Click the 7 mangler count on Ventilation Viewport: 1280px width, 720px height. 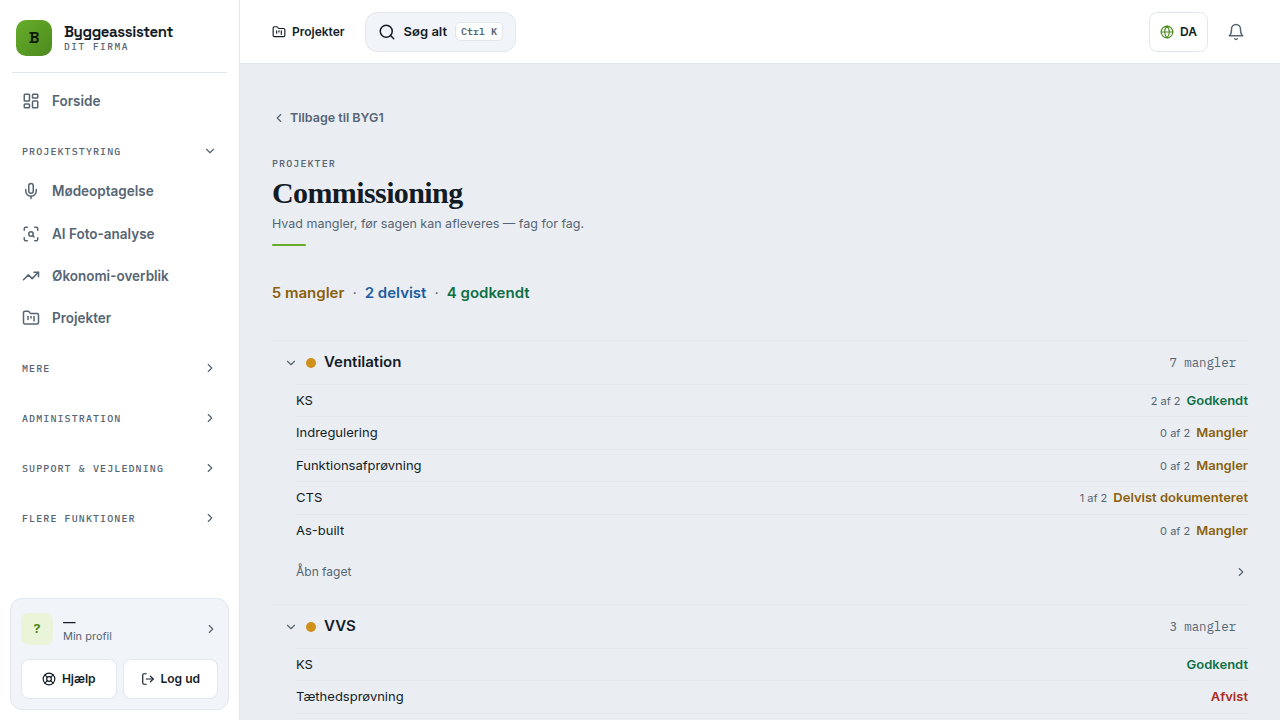click(1202, 363)
